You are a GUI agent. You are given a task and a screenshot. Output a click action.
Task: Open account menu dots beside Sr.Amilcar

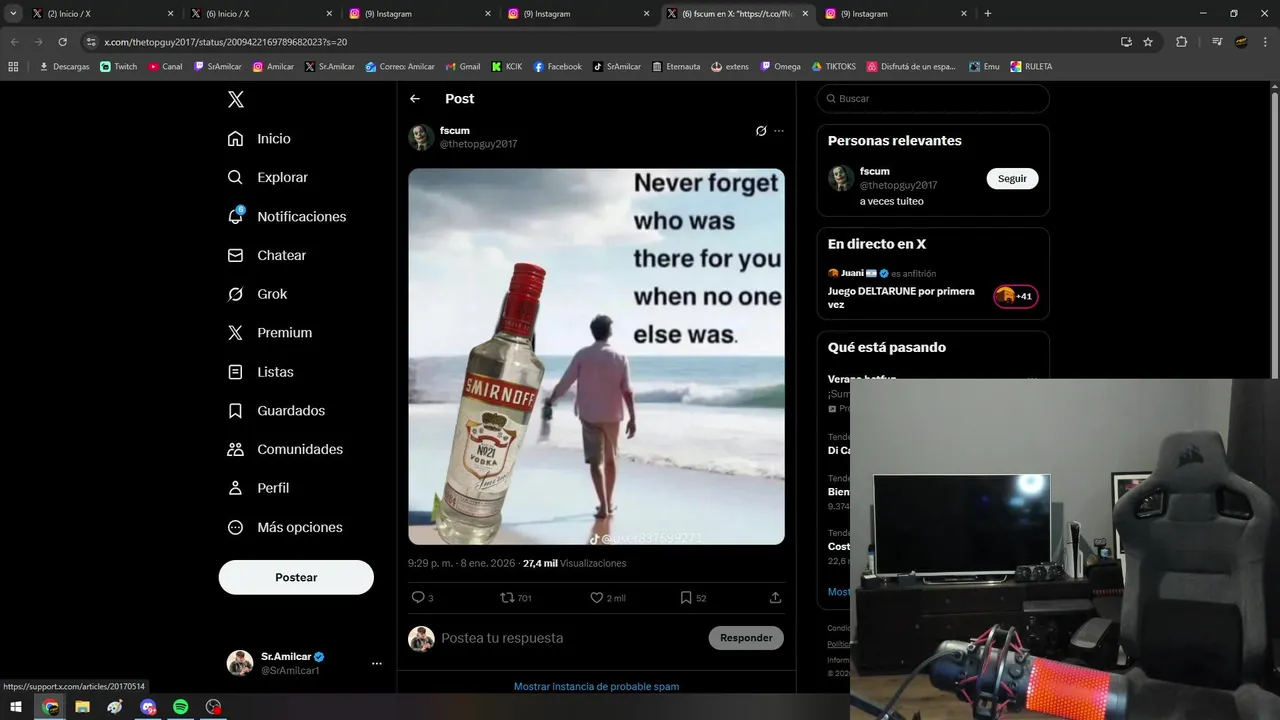click(377, 663)
